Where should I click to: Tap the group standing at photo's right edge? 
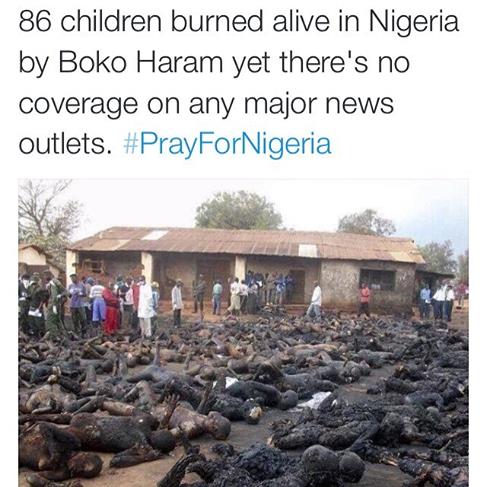click(437, 302)
